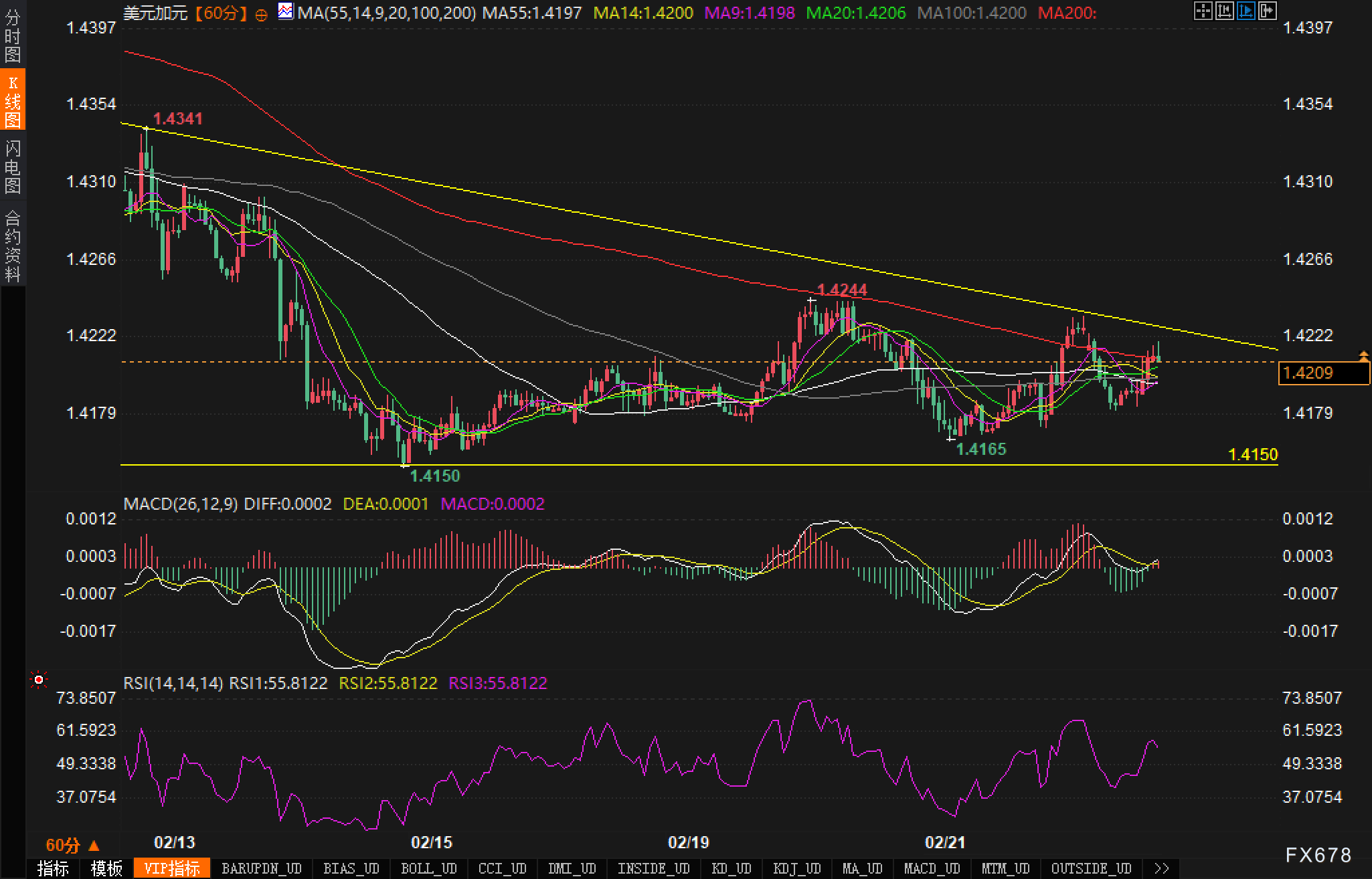This screenshot has height=879, width=1372.
Task: Expand more indicators with the >> arrows
Action: point(1162,868)
